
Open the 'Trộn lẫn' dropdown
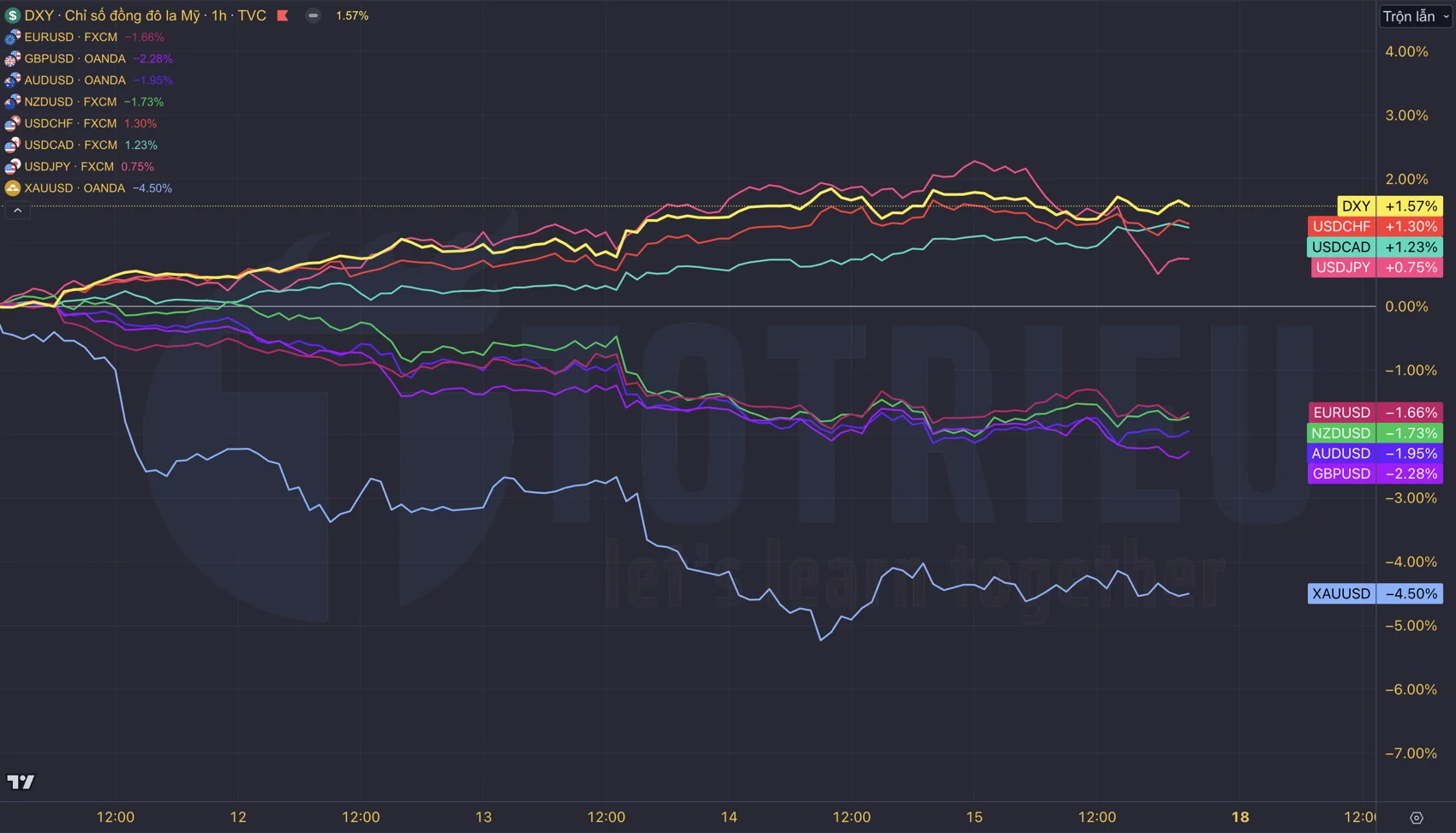(x=1416, y=16)
